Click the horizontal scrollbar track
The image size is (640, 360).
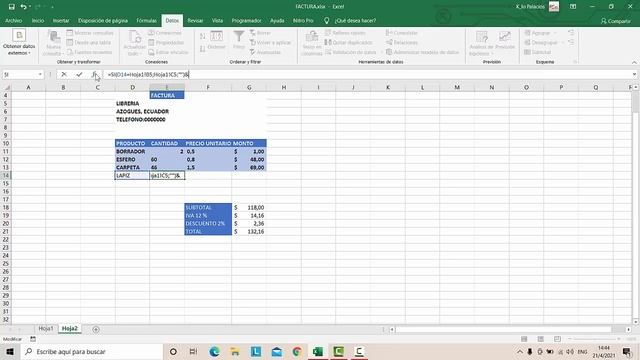point(503,329)
